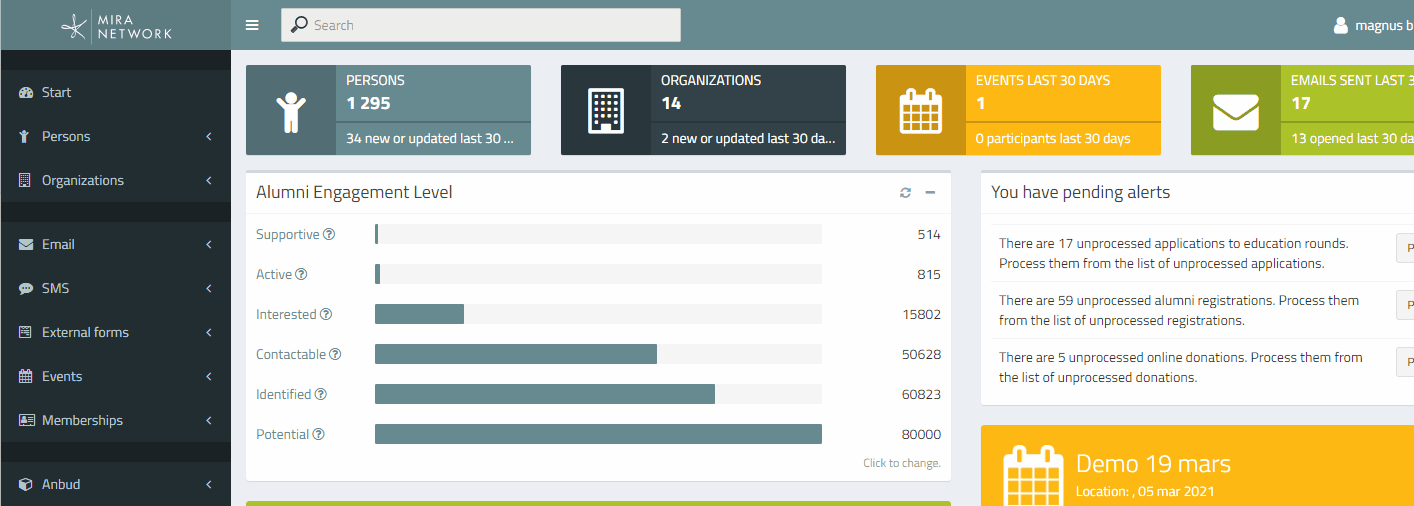Expand the Memberships sidebar section
This screenshot has height=506, width=1414.
click(116, 420)
